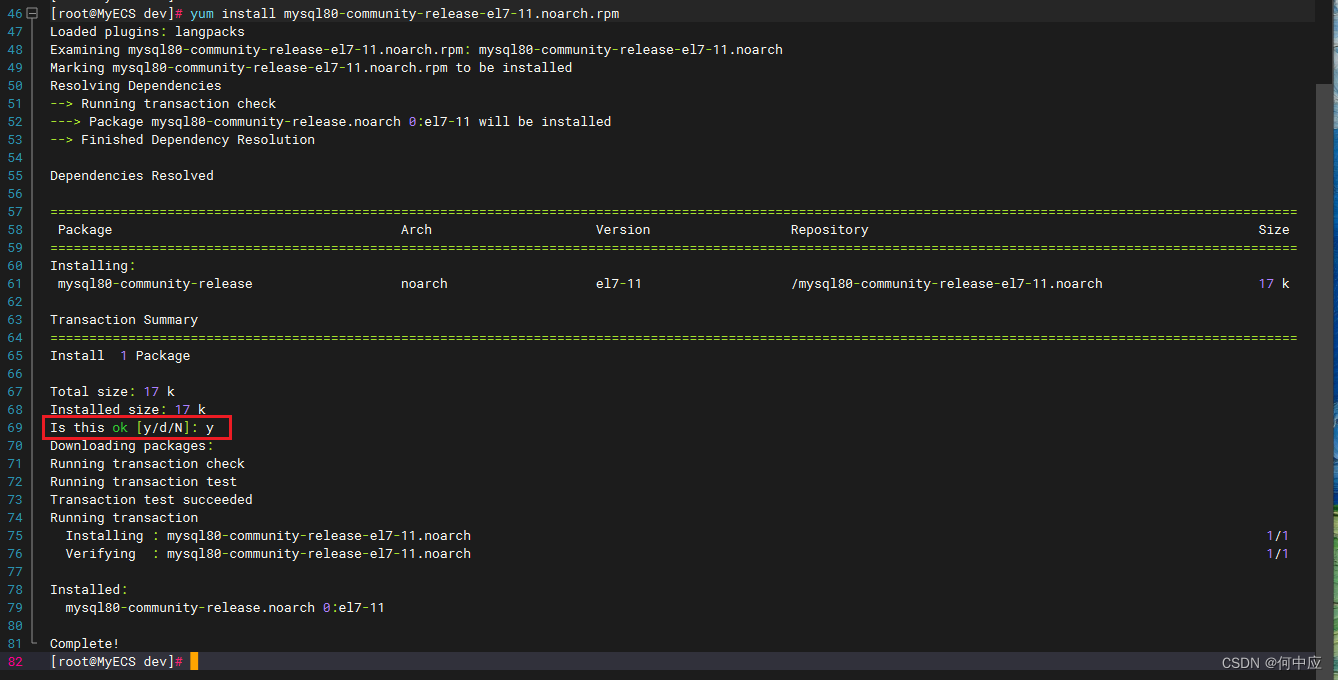
Task: Click 'Running transaction check' on line 71
Action: point(147,464)
